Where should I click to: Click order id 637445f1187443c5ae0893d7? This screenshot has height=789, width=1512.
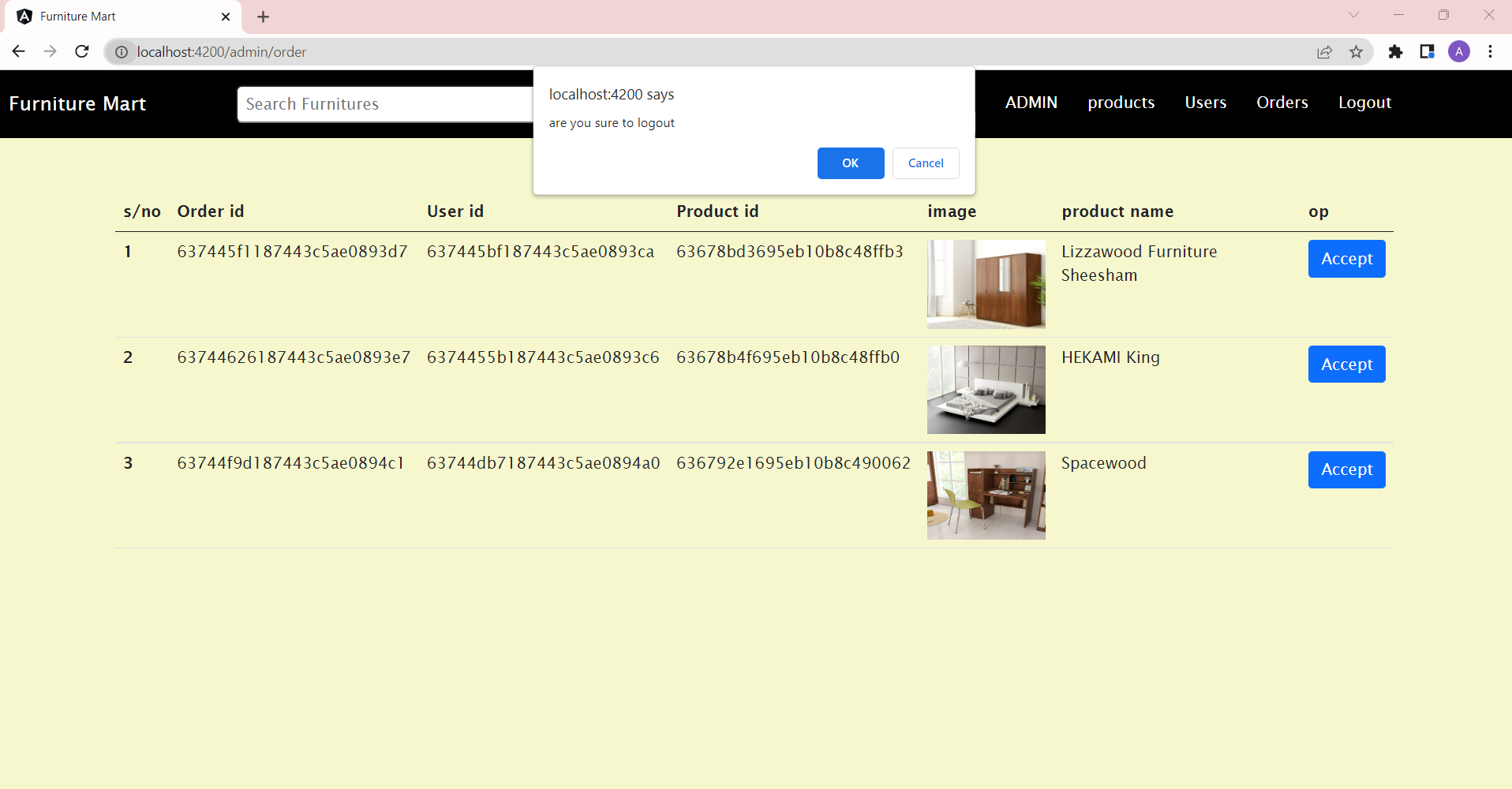coord(292,252)
